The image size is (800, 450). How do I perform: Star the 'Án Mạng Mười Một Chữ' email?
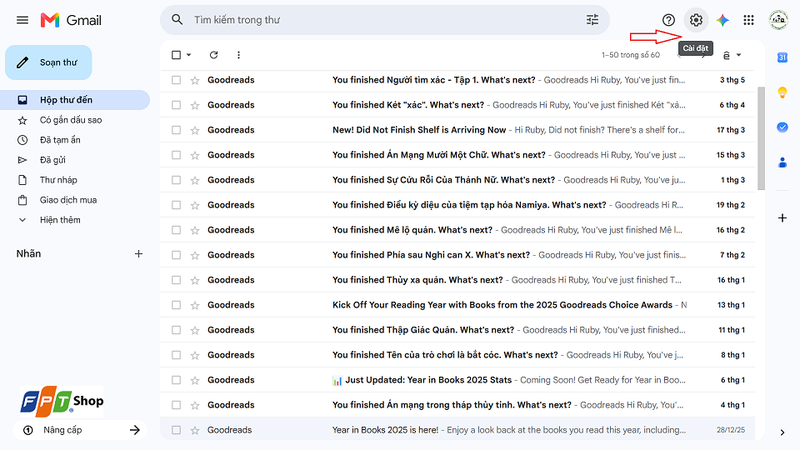[x=195, y=155]
